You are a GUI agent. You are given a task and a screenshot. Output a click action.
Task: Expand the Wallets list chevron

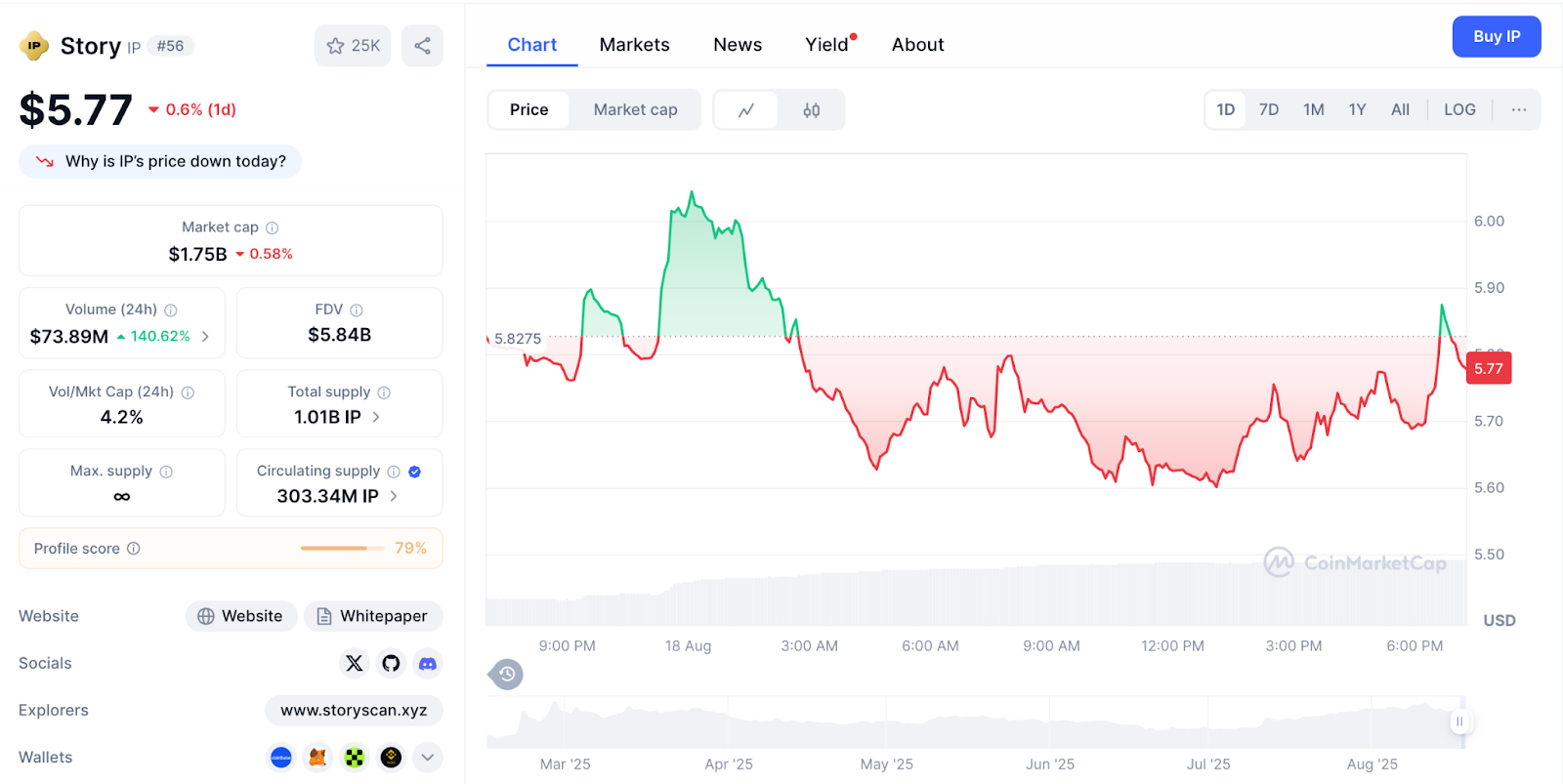[427, 758]
